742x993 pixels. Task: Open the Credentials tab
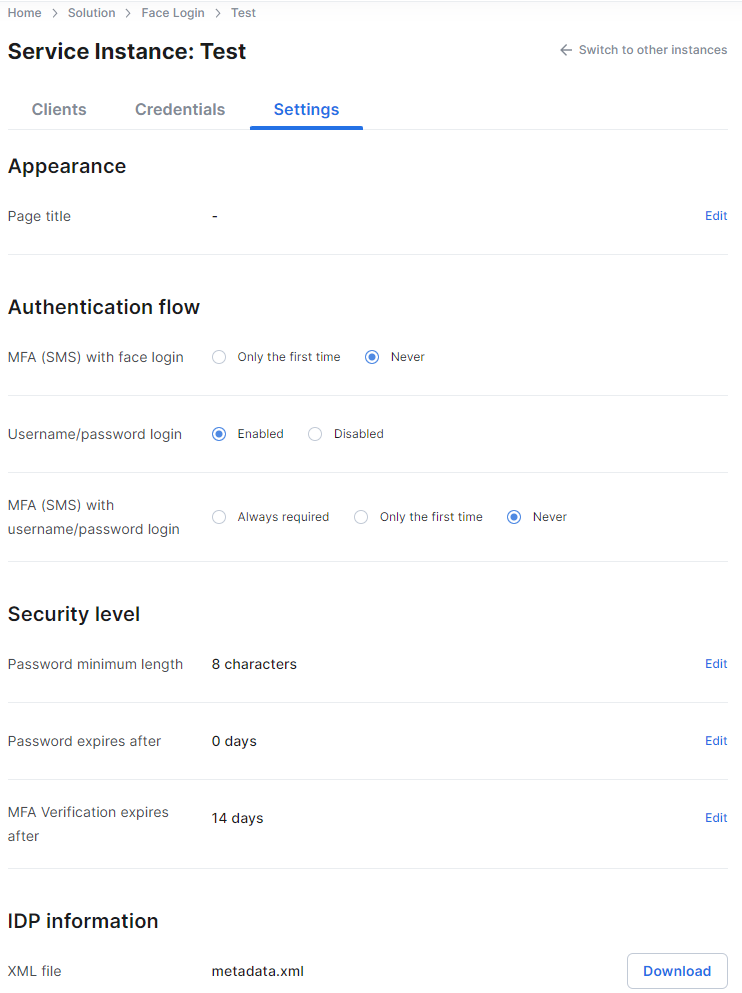click(180, 109)
